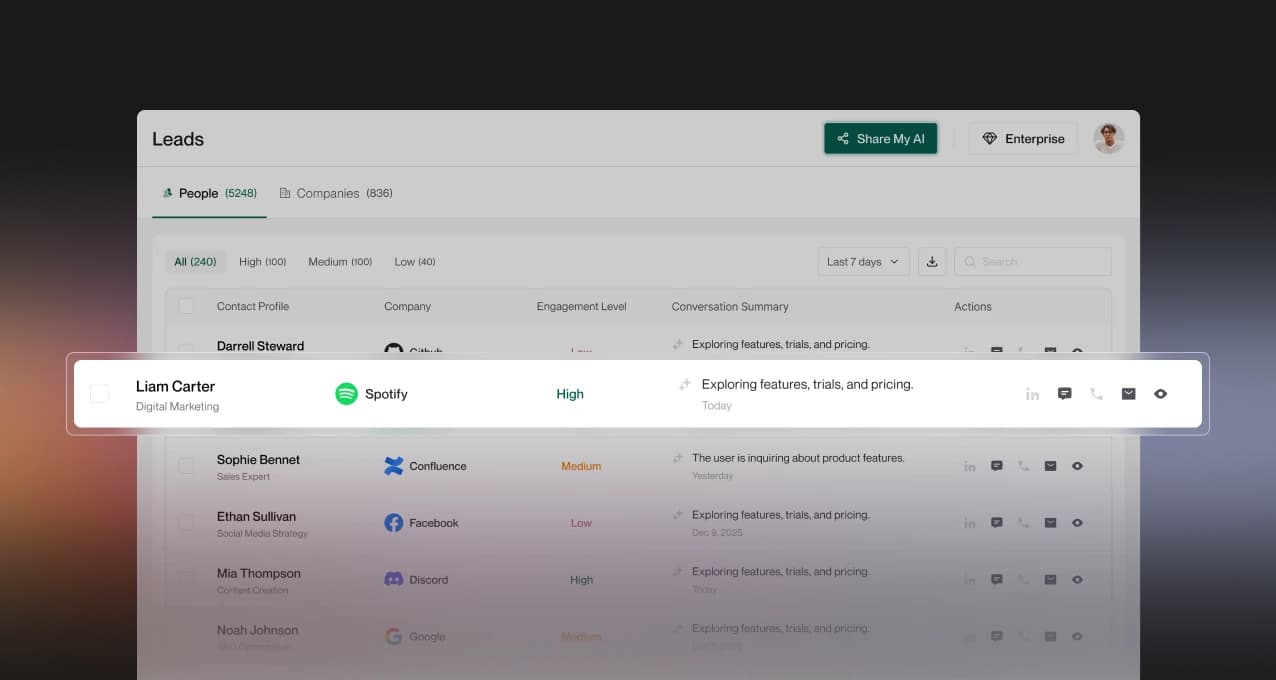Open the Enterprise plan button
The width and height of the screenshot is (1276, 680).
(1022, 138)
